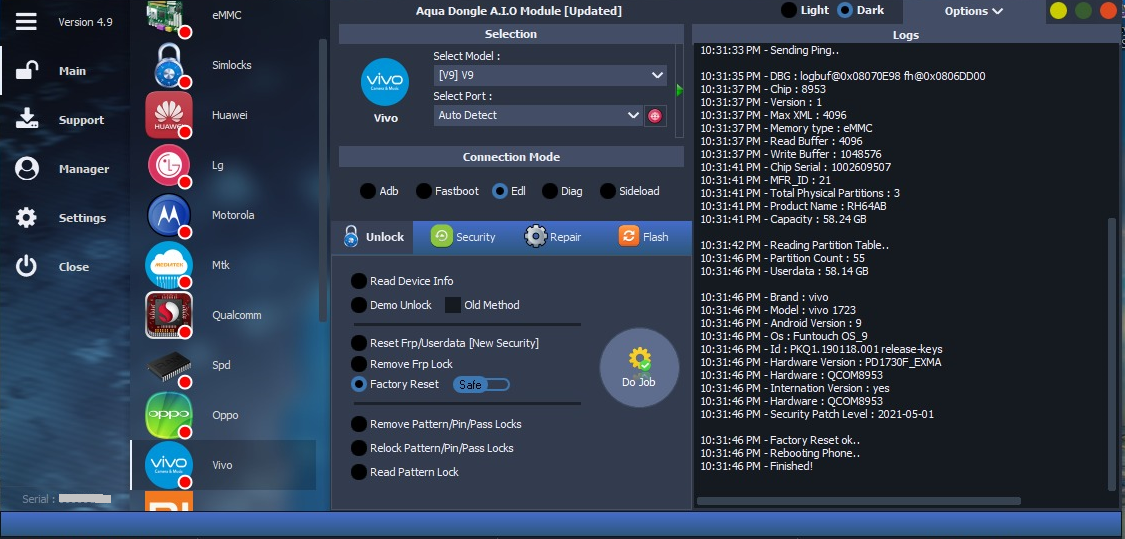The width and height of the screenshot is (1125, 539).
Task: Select the Motorola brand icon
Action: [169, 215]
